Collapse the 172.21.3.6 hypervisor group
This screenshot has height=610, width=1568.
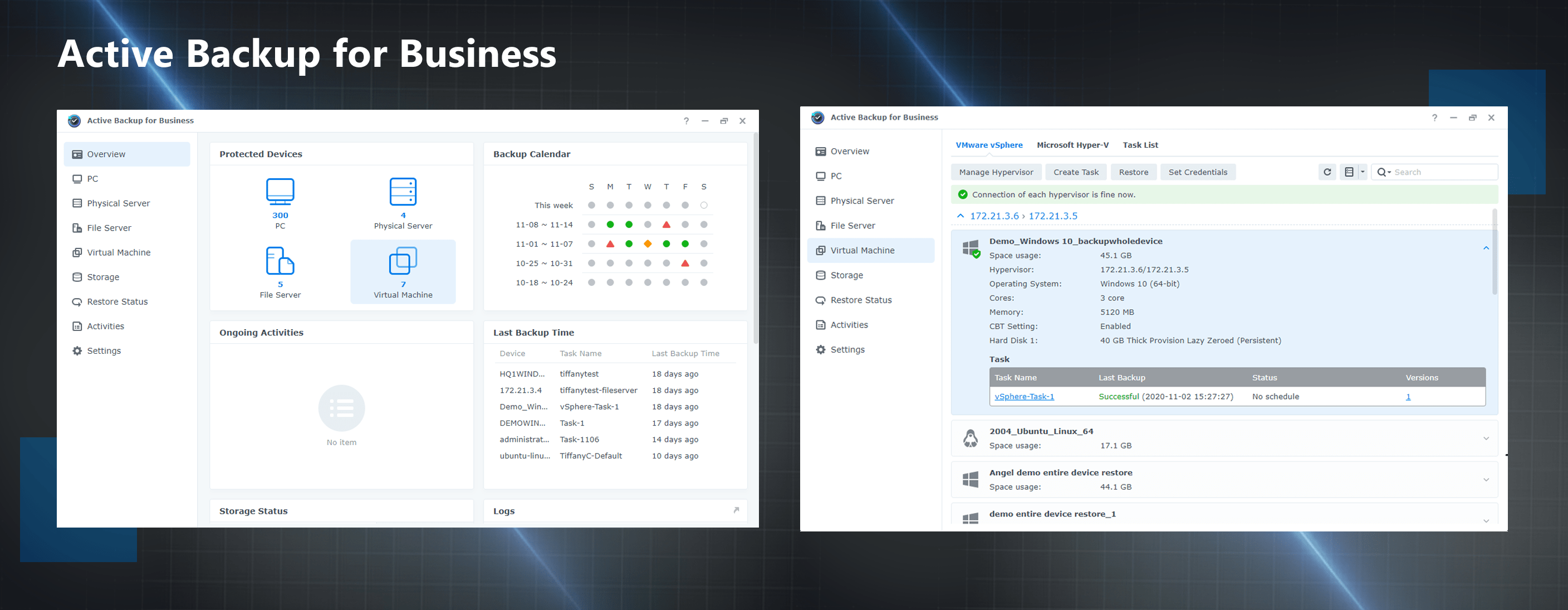pyautogui.click(x=960, y=216)
